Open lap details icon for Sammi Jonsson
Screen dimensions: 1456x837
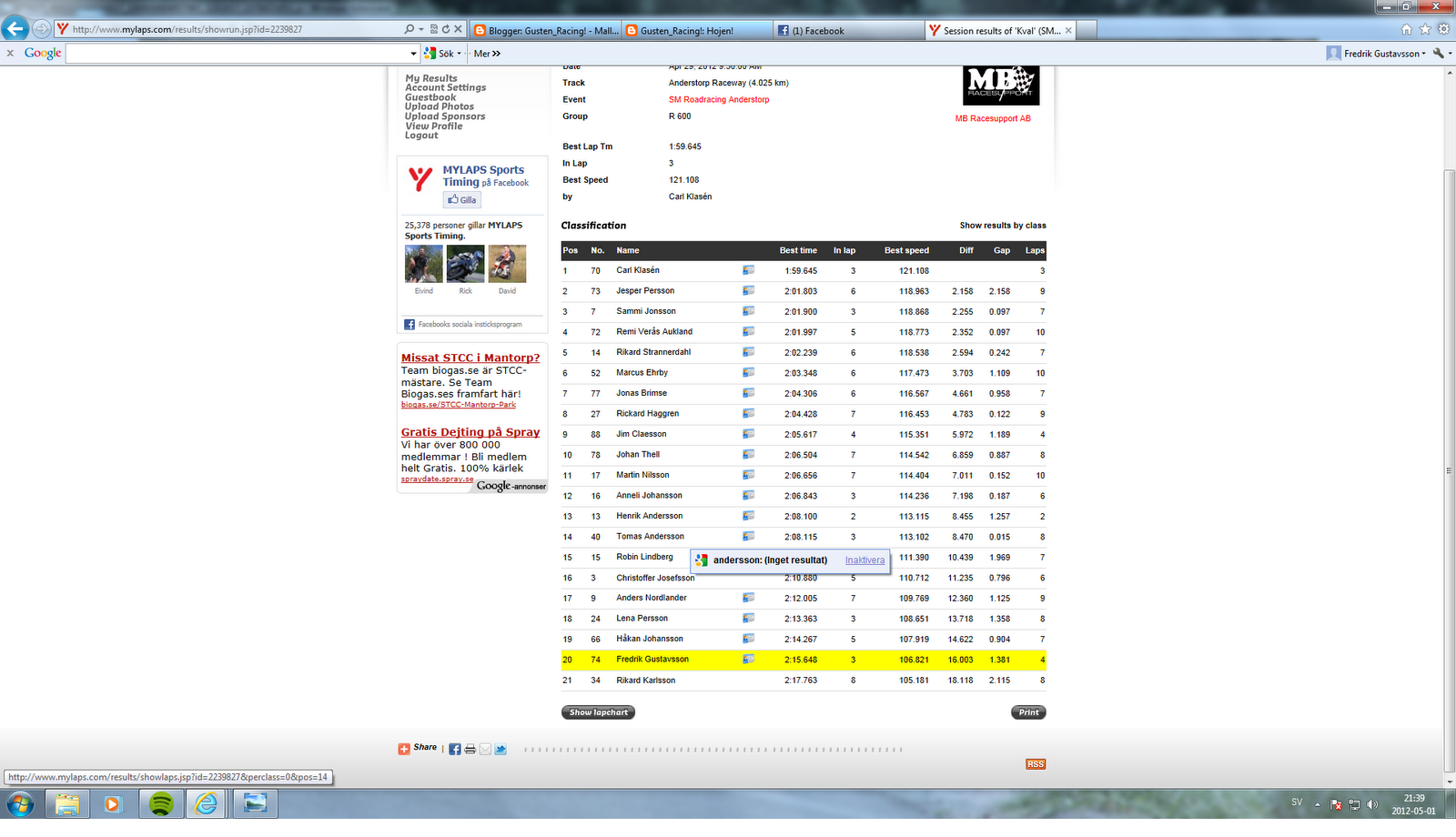748,311
